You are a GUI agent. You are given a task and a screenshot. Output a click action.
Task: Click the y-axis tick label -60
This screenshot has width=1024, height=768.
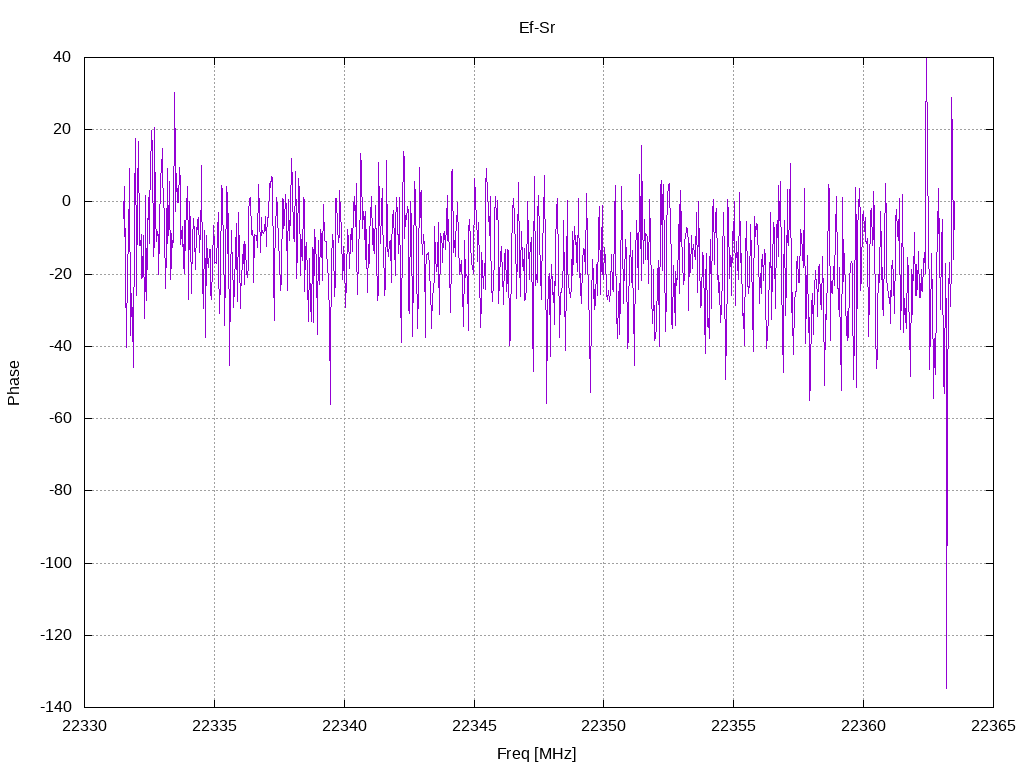click(60, 418)
